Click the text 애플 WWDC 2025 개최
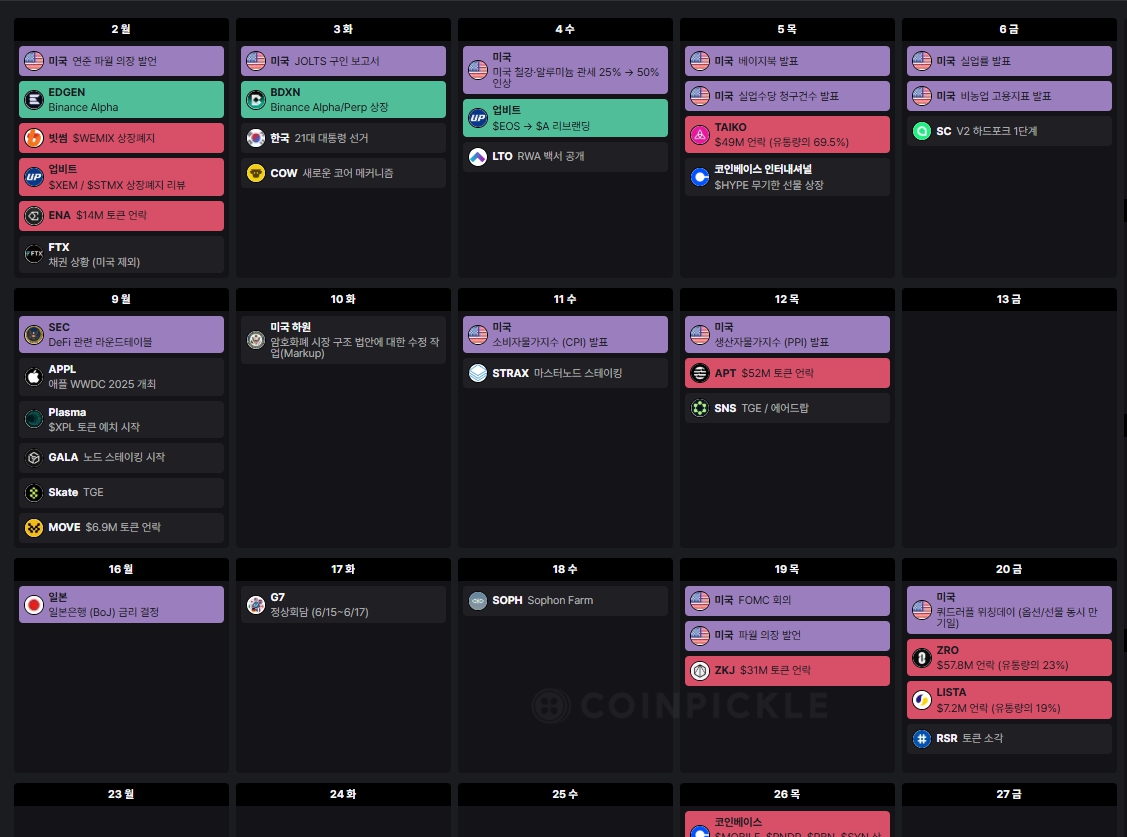 point(102,384)
